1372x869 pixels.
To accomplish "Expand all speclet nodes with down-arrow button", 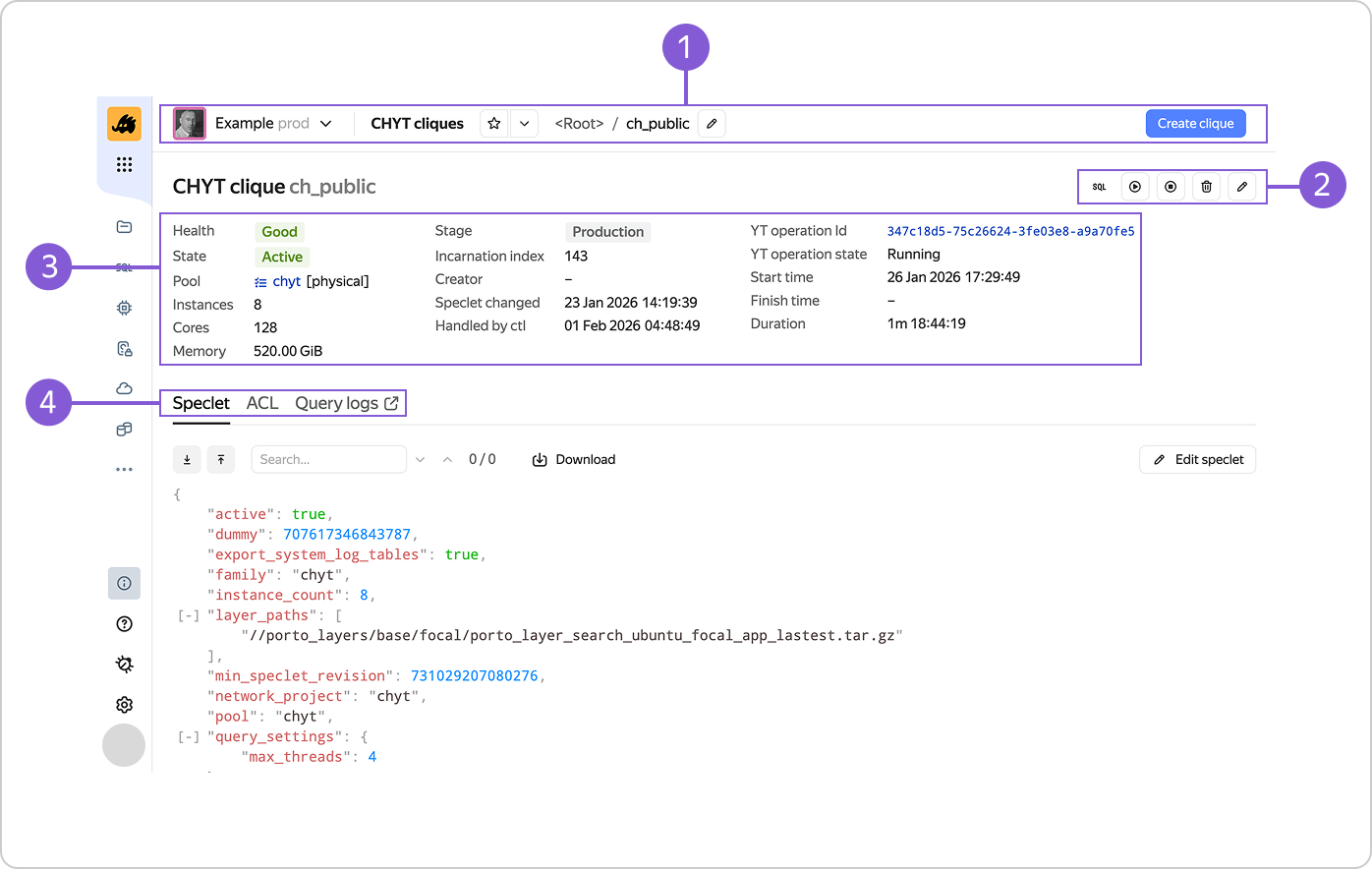I will point(187,459).
